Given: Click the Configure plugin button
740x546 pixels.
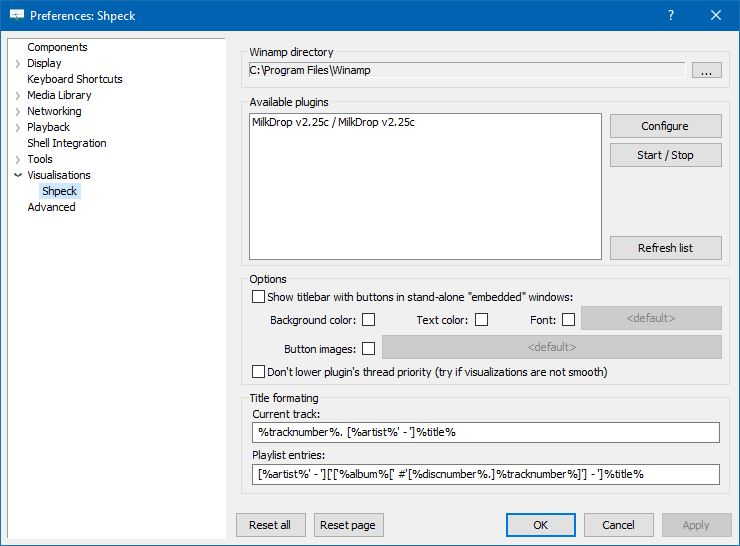Looking at the screenshot, I should (x=665, y=126).
